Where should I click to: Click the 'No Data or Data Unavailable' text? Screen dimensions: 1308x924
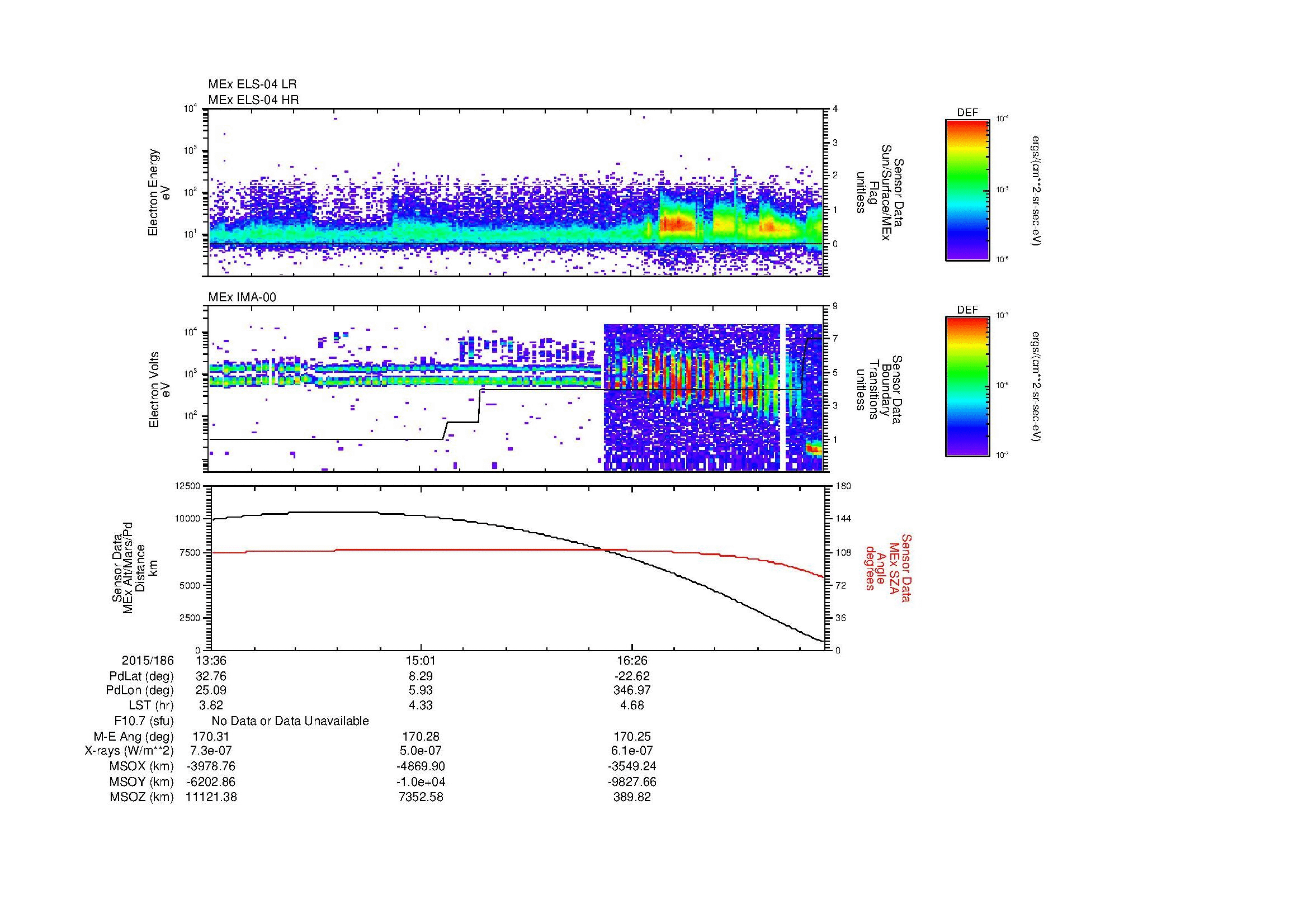coord(290,721)
